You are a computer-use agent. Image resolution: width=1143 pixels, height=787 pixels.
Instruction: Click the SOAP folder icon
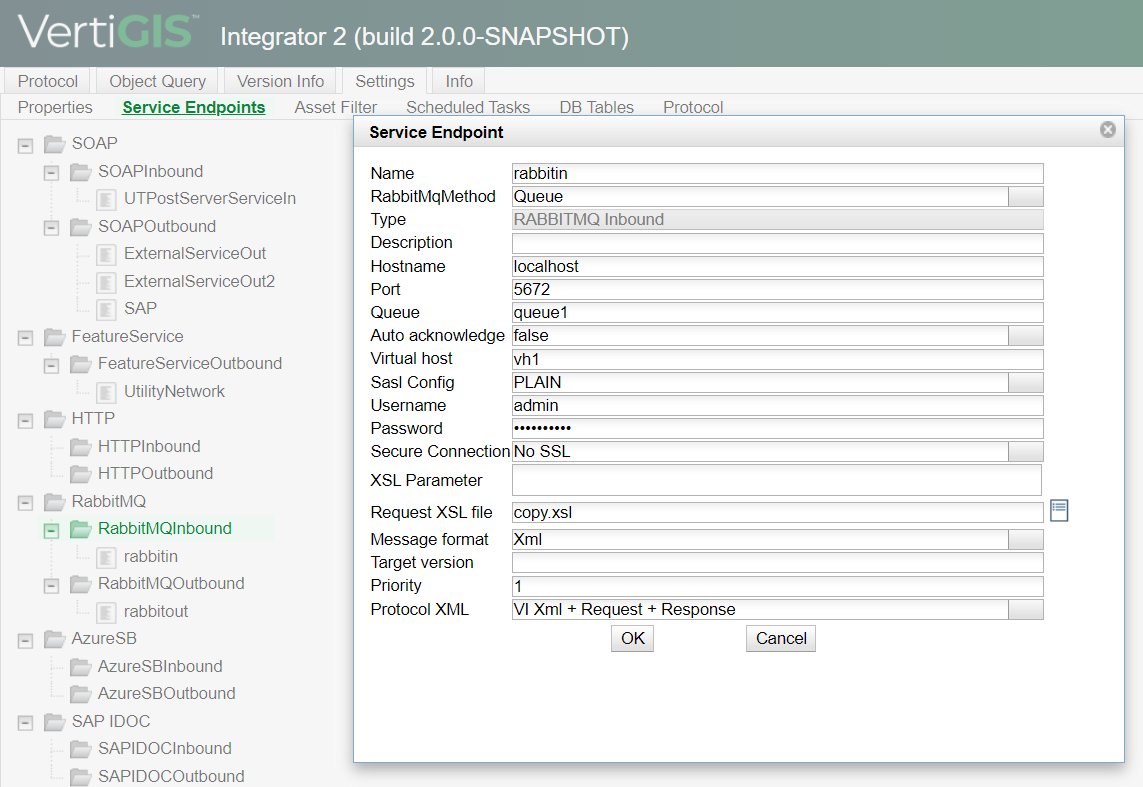(x=55, y=144)
